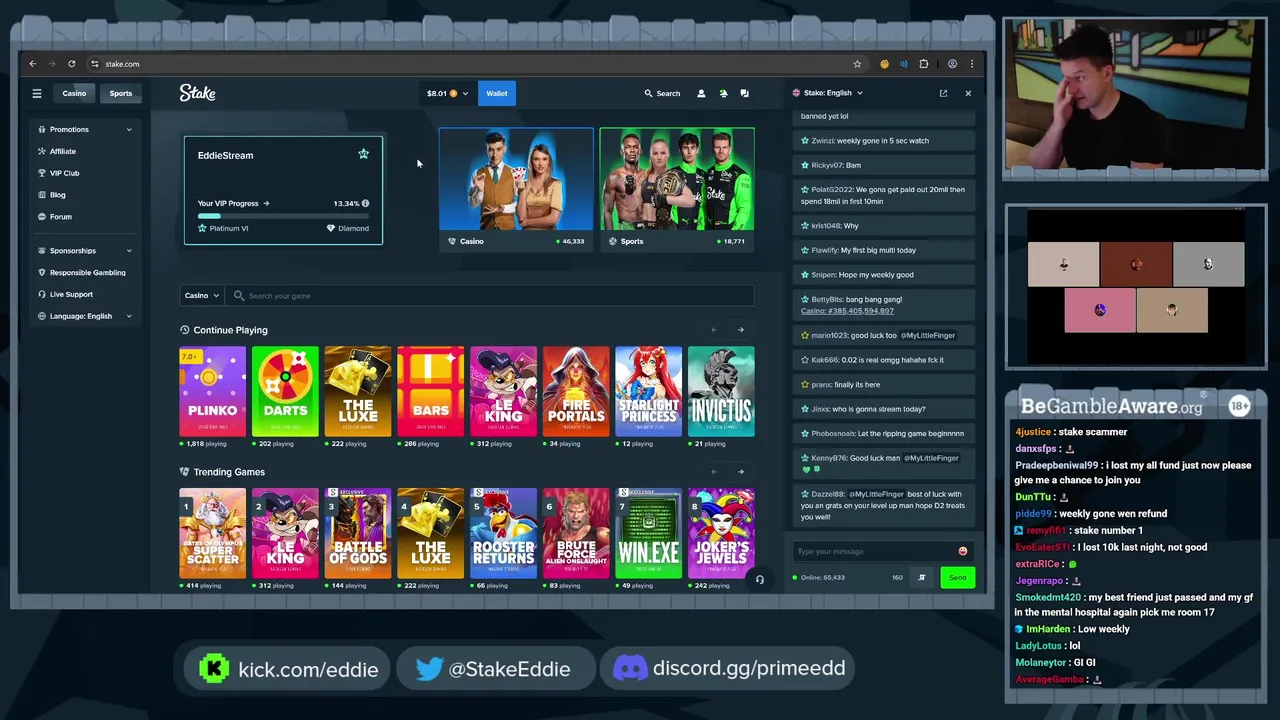Screen dimensions: 1280x720
Task: Open Language: English dropdown
Action: (85, 316)
